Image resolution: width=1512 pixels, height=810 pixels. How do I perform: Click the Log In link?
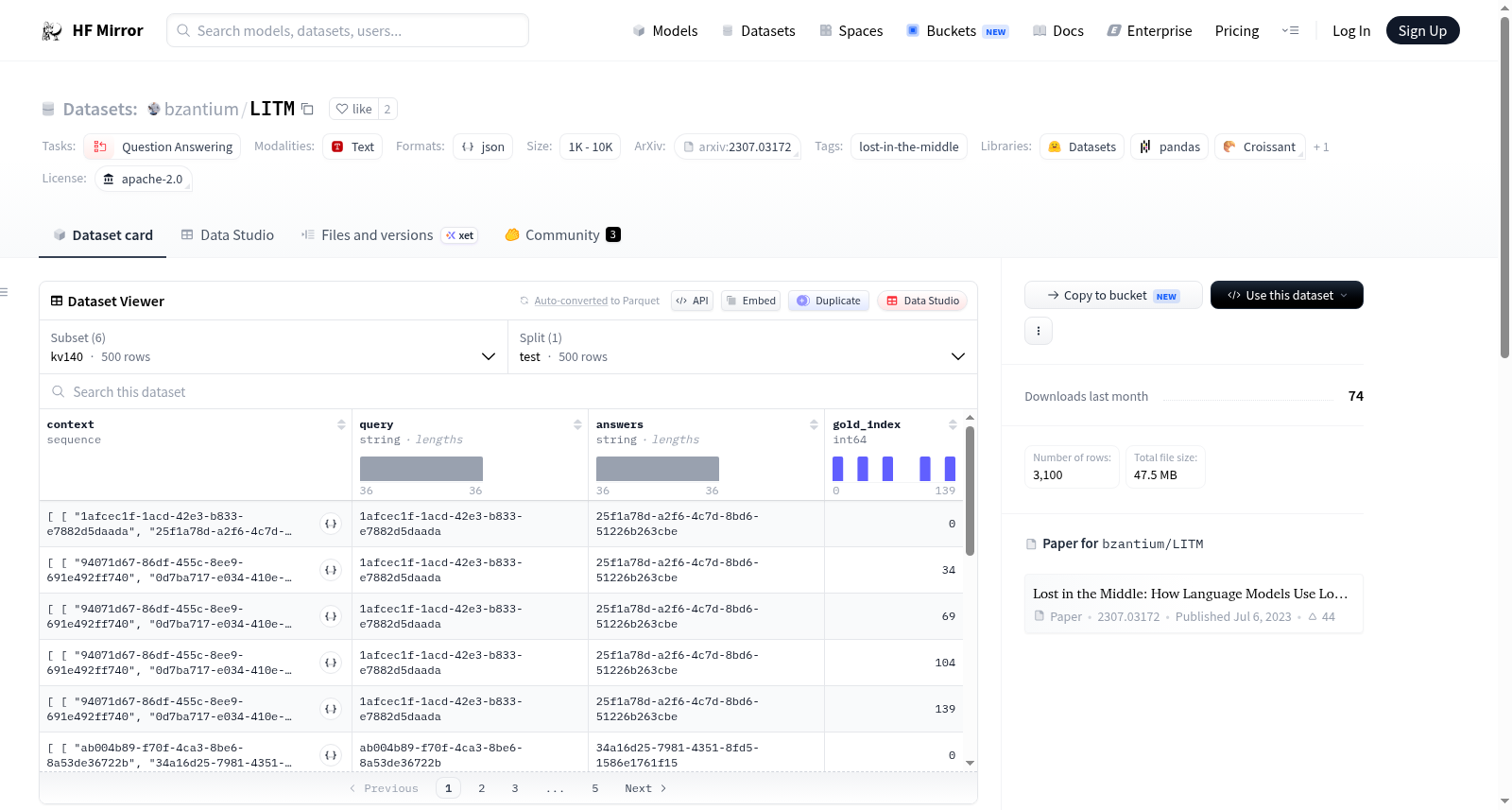1351,31
